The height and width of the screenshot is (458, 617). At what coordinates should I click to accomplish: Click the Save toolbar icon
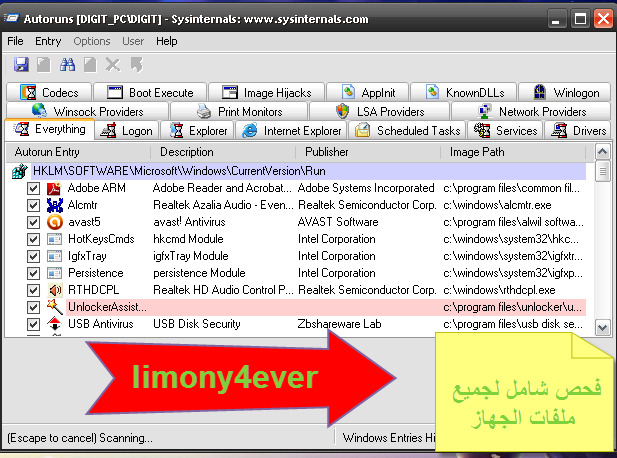pyautogui.click(x=21, y=65)
